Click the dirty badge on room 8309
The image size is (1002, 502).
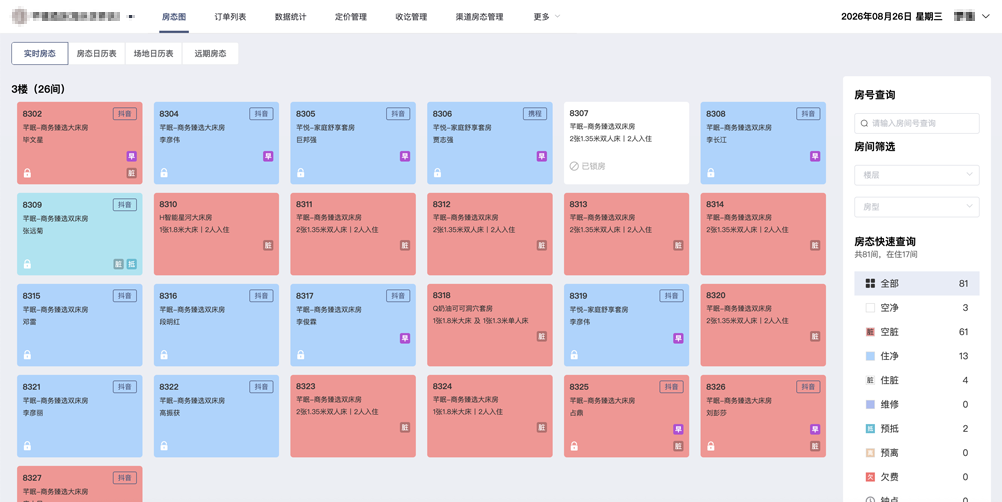pyautogui.click(x=118, y=264)
